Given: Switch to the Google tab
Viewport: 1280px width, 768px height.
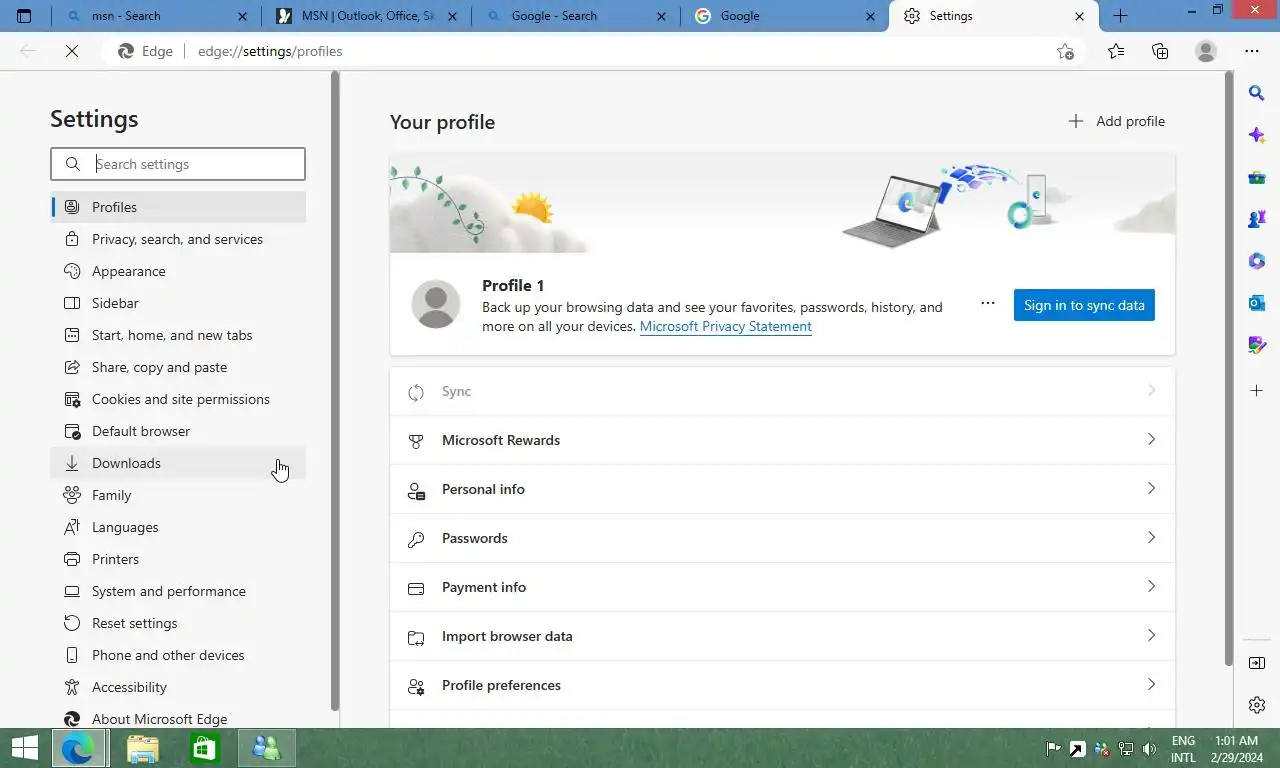Looking at the screenshot, I should (x=785, y=16).
